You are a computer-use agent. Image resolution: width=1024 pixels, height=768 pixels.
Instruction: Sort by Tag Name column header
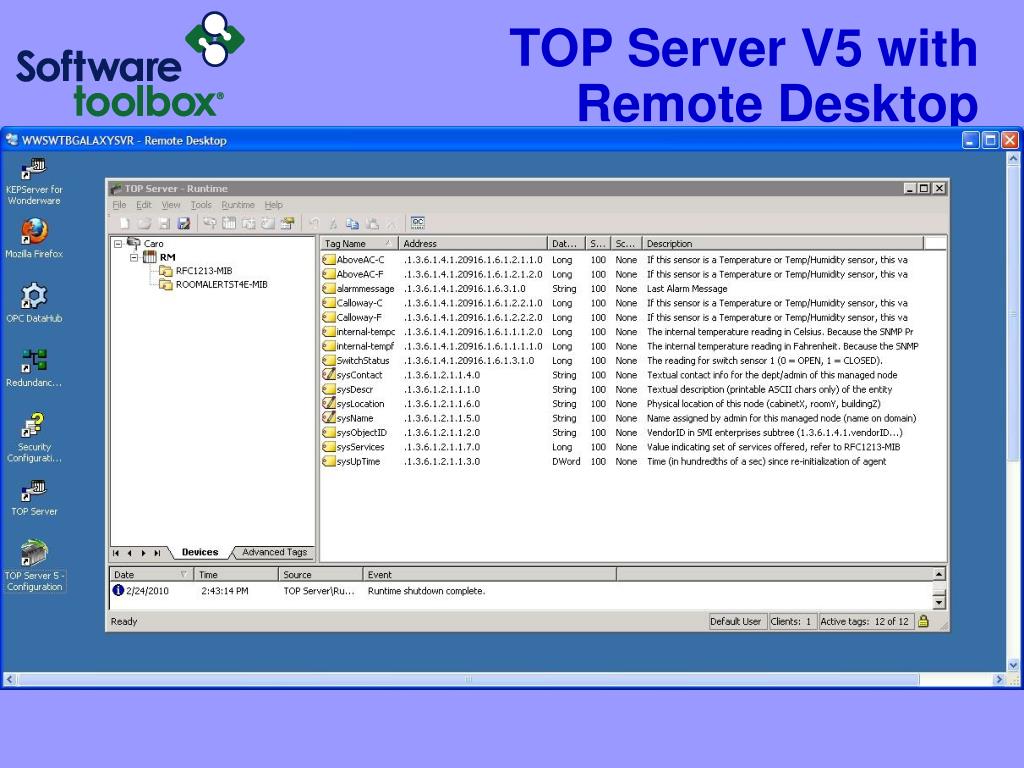[359, 244]
